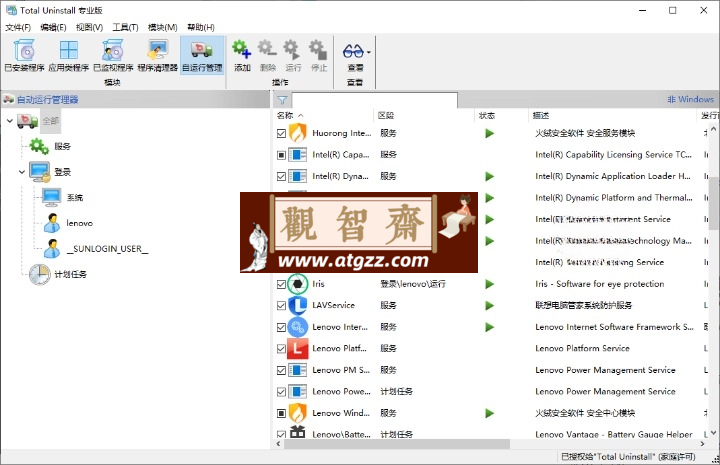Click the Lenovo Inter... round blue icon
The height and width of the screenshot is (465, 720).
[x=298, y=327]
